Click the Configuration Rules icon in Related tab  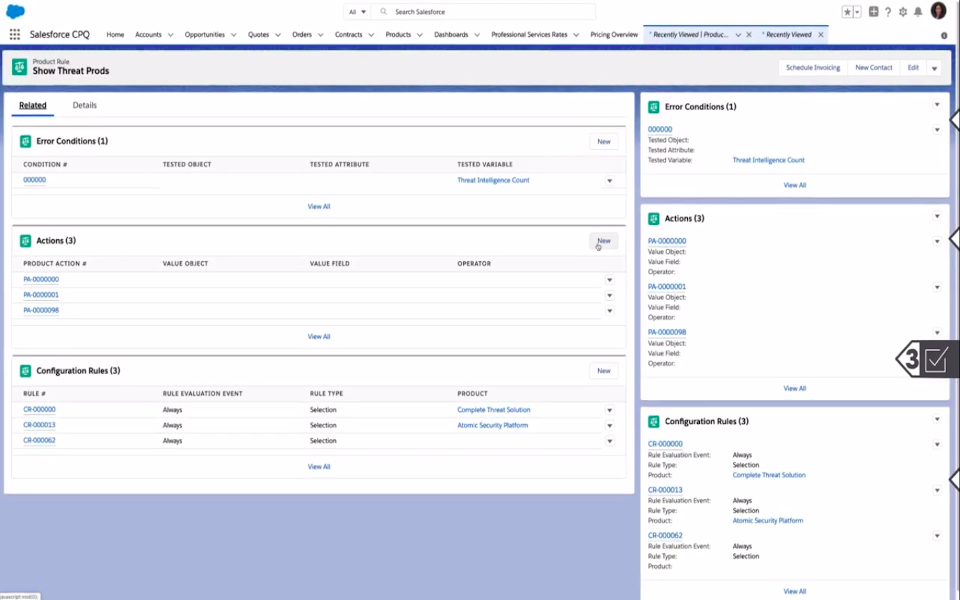coord(25,371)
